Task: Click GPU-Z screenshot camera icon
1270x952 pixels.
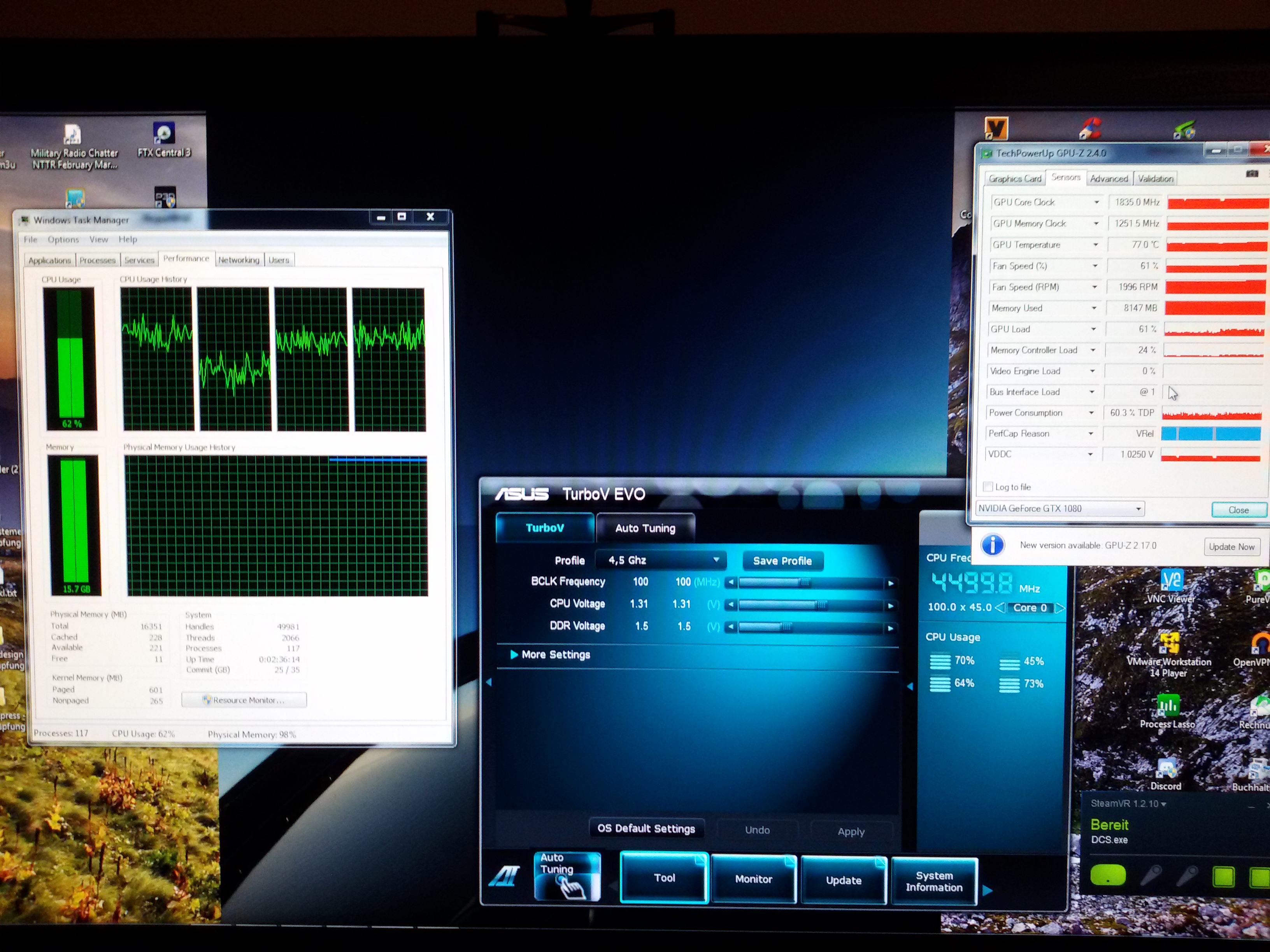Action: pos(1252,174)
